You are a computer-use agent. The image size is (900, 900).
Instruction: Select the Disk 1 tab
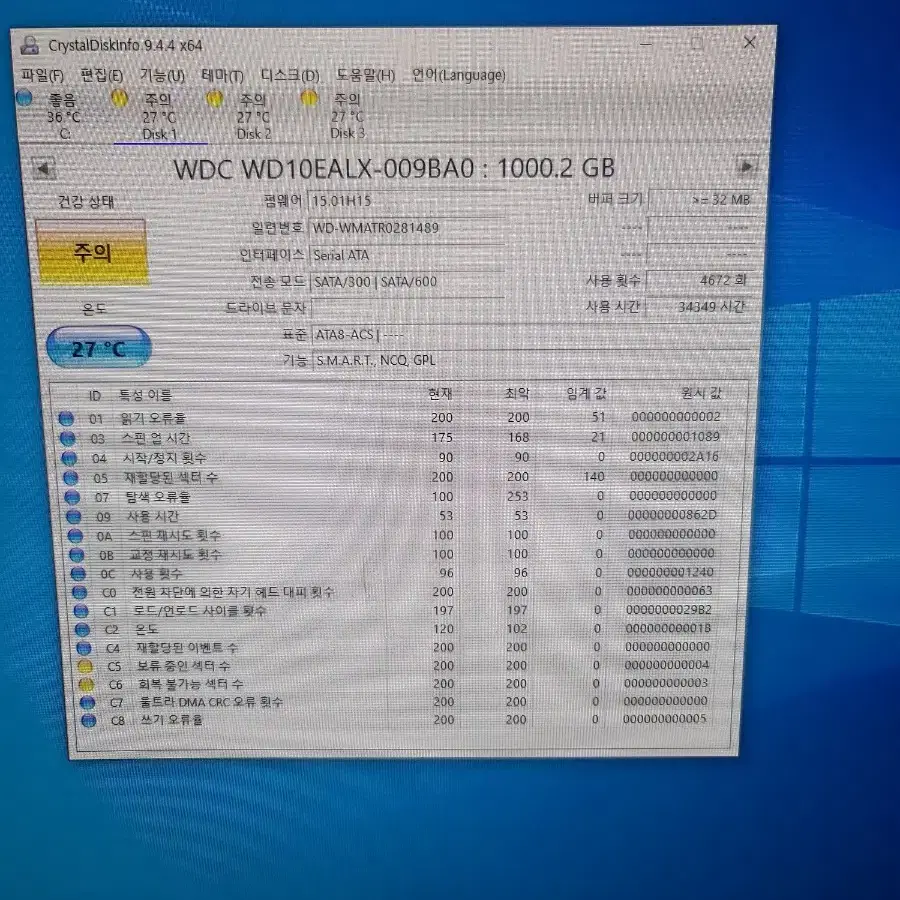[159, 117]
